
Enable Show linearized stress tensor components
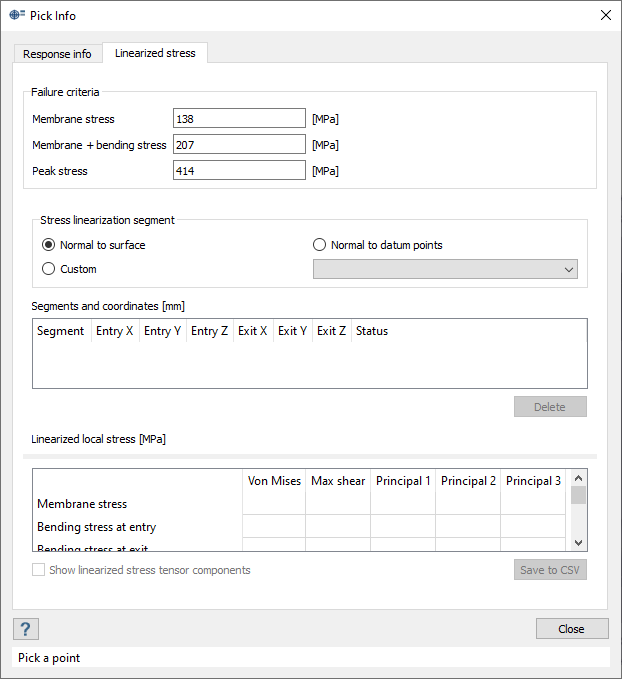click(39, 570)
